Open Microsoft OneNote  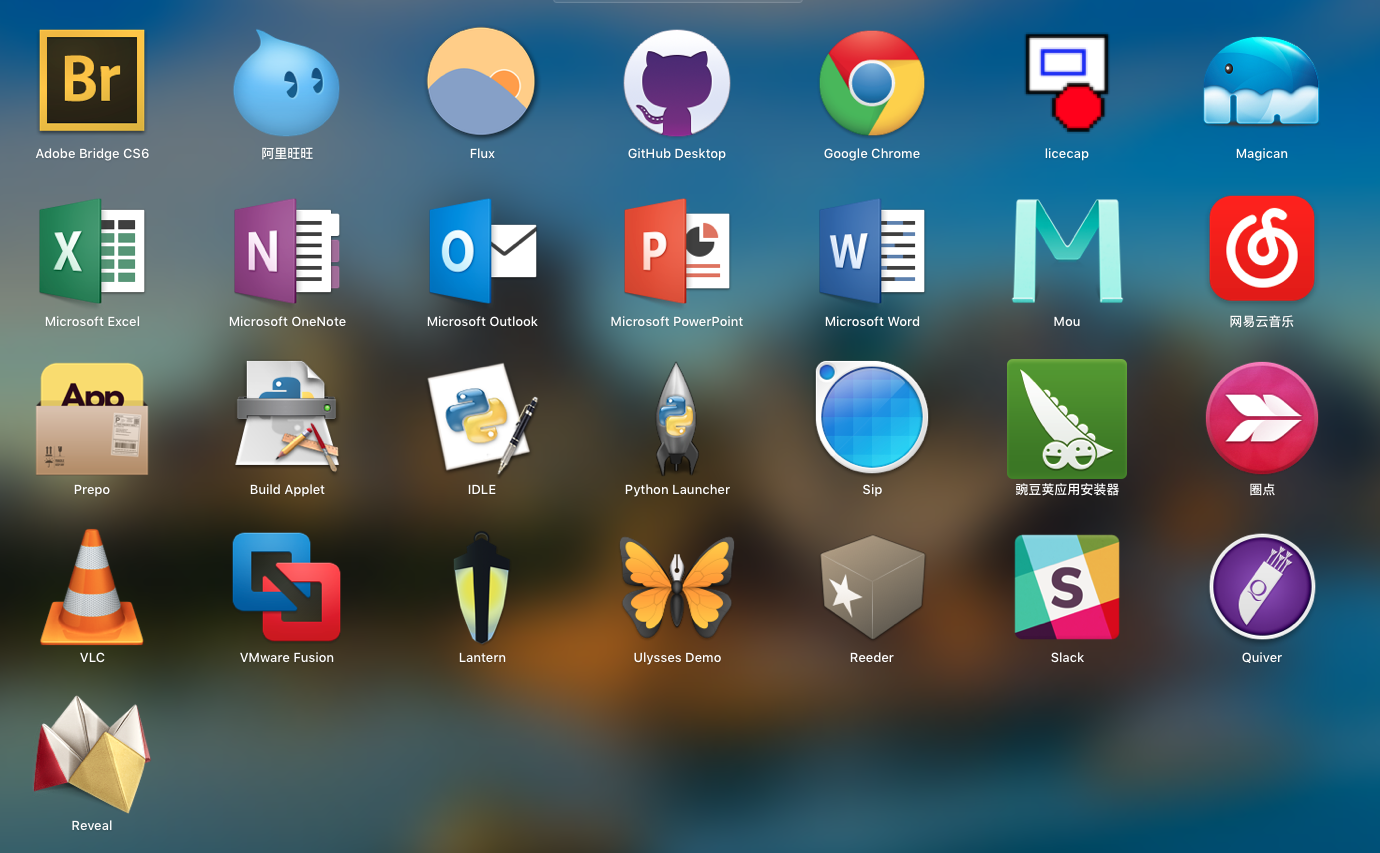[x=287, y=250]
